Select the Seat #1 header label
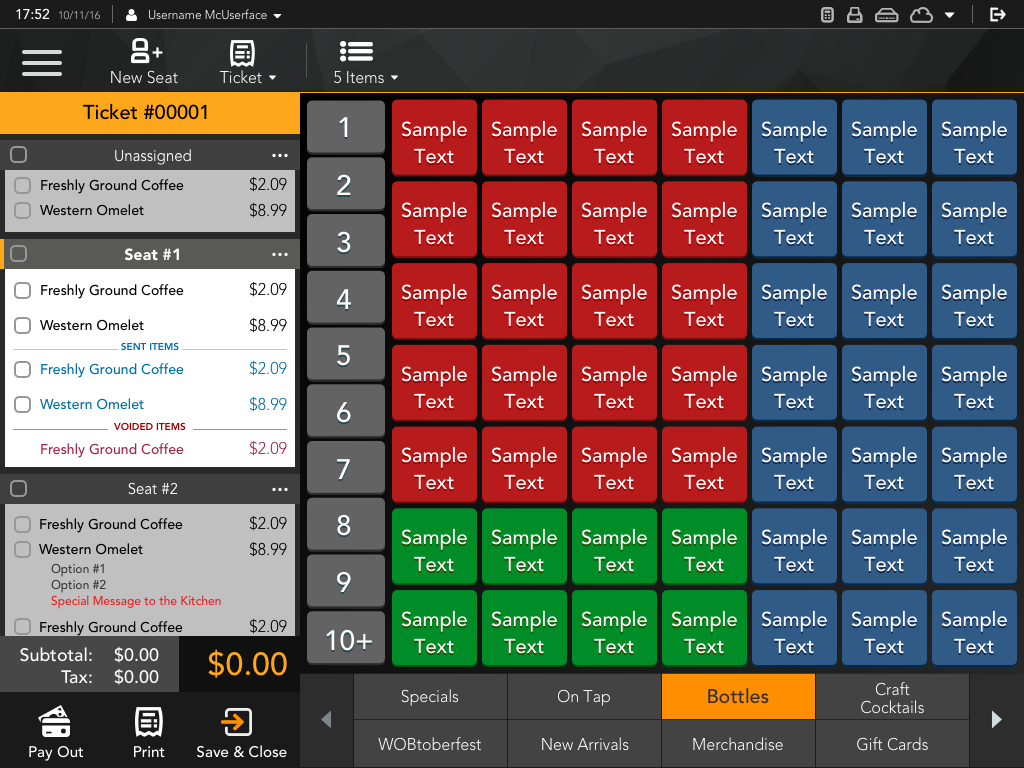The image size is (1024, 768). [x=152, y=254]
